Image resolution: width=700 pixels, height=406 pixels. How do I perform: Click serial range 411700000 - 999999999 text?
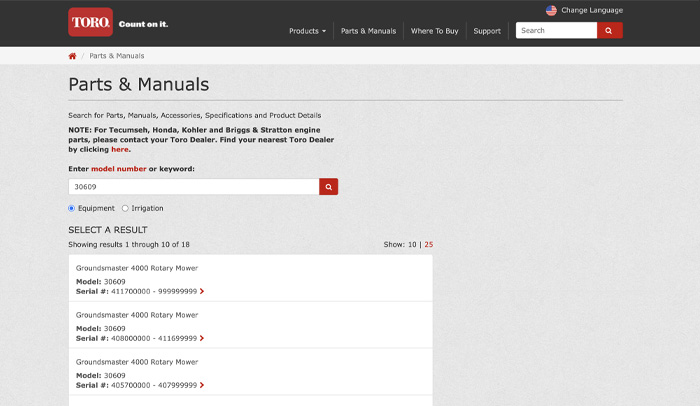[154, 291]
